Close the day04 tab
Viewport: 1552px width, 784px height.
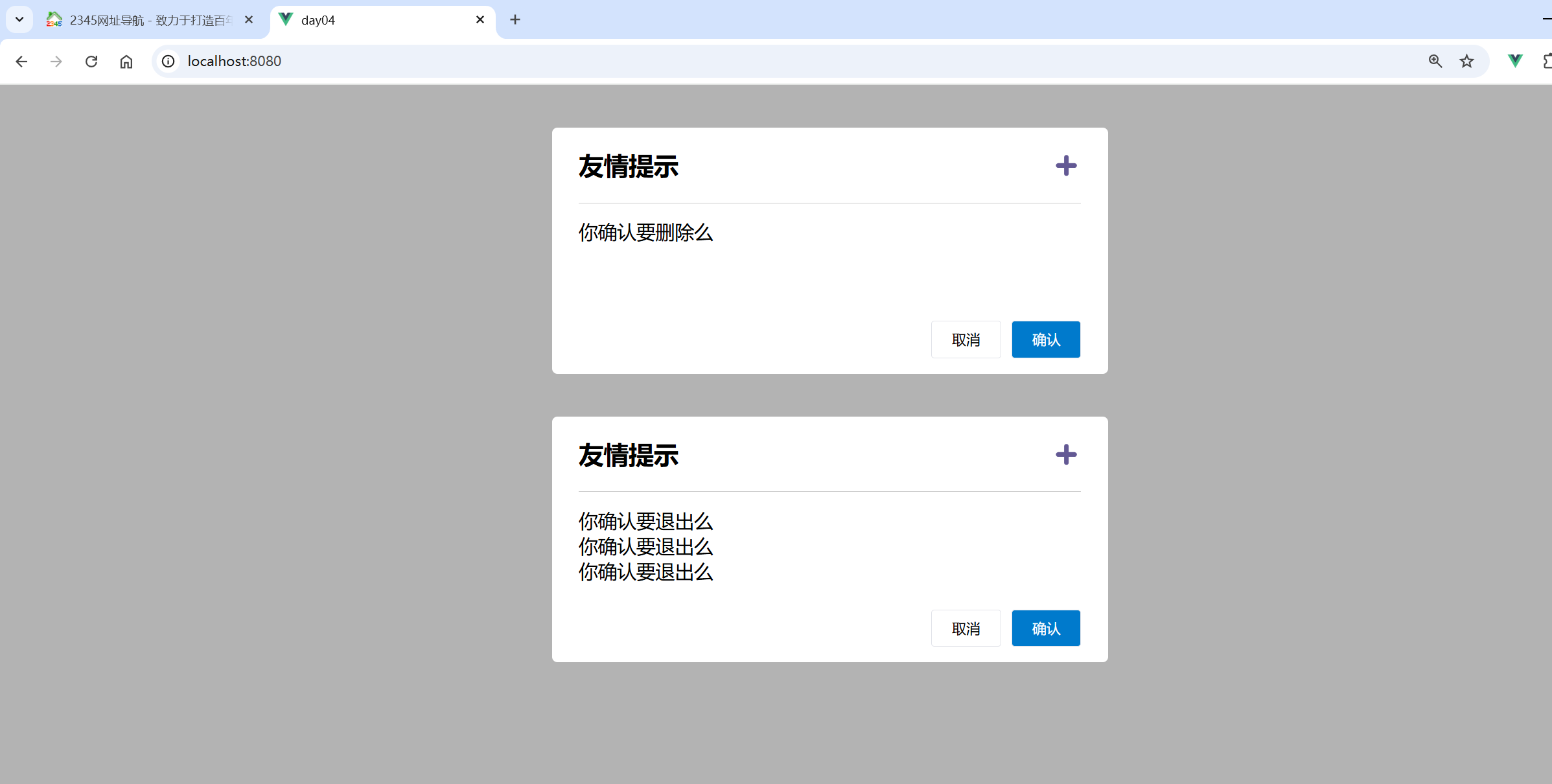pyautogui.click(x=480, y=20)
